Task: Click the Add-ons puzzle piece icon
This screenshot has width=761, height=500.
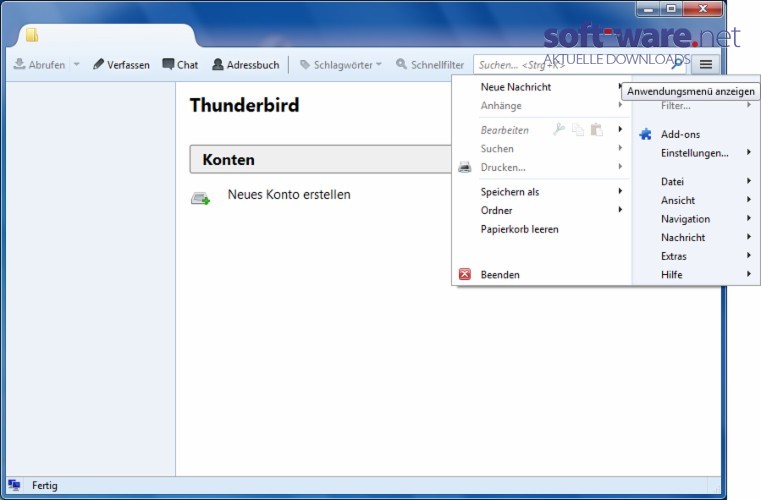Action: pyautogui.click(x=645, y=134)
